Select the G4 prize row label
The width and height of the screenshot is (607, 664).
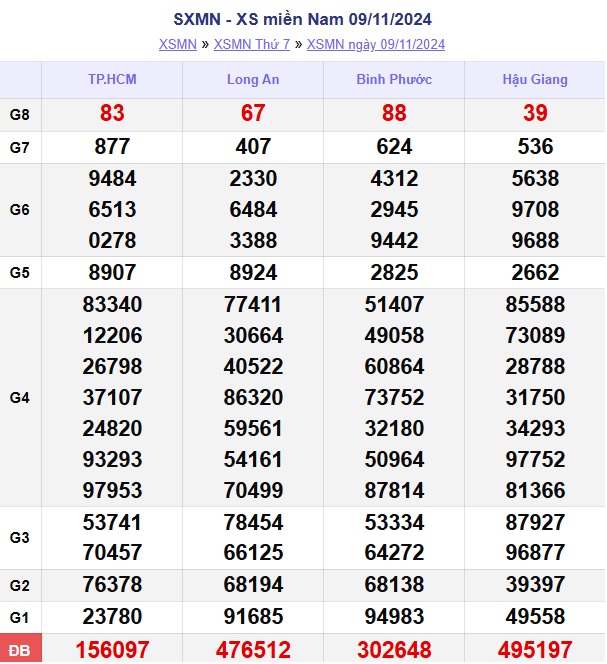point(20,398)
